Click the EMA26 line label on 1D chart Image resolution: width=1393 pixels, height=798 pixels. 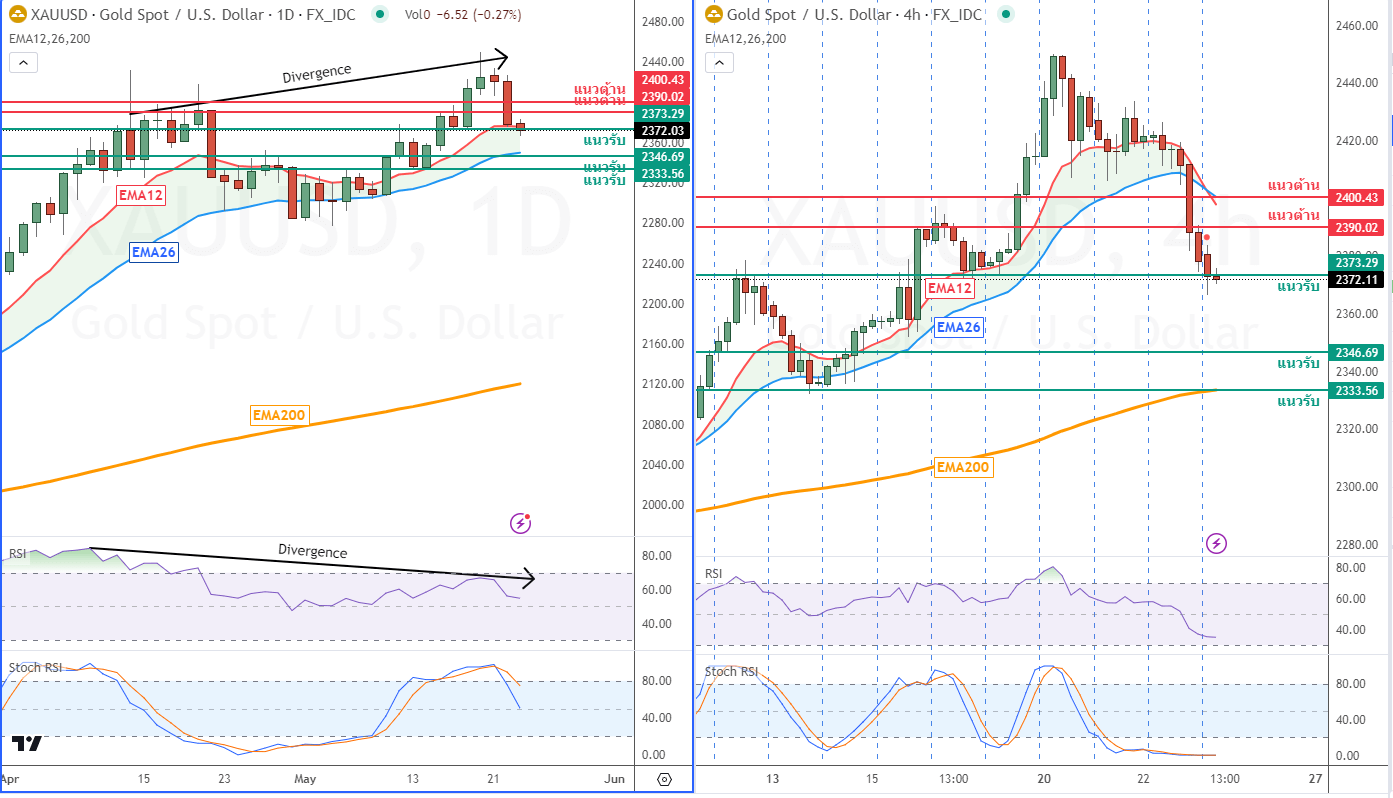tap(154, 252)
